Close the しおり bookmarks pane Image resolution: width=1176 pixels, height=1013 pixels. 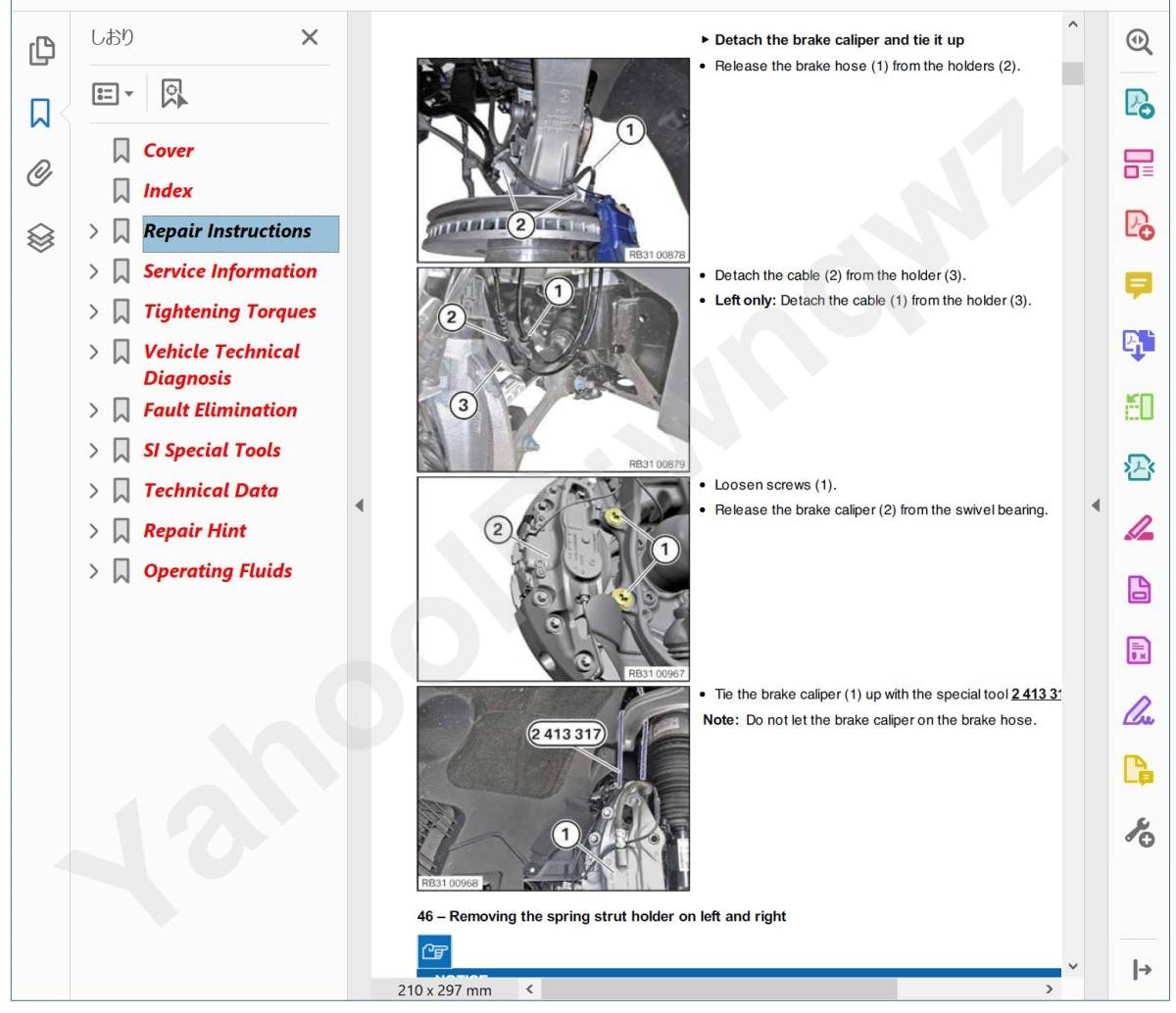310,37
